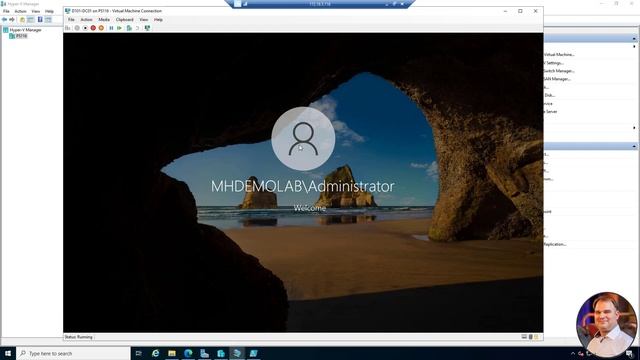The width and height of the screenshot is (640, 360).
Task: Click the Back arrow in Hyper-V Manager toolbar
Action: pos(4,19)
